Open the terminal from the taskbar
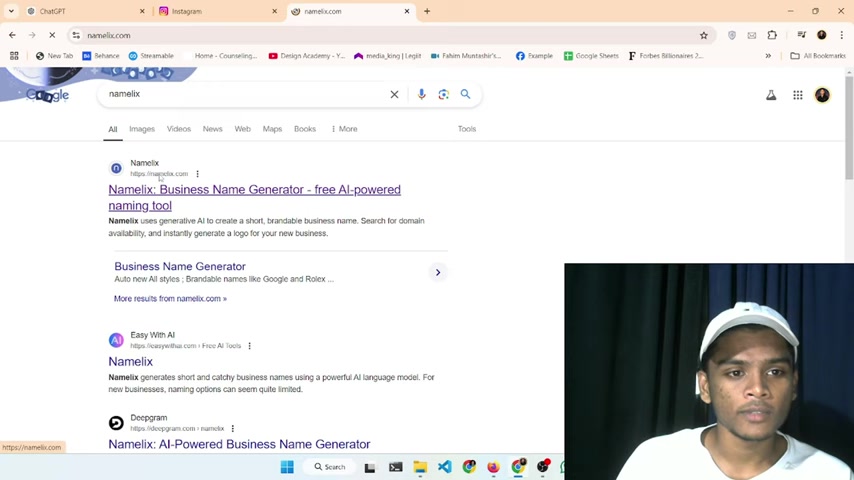 (395, 467)
